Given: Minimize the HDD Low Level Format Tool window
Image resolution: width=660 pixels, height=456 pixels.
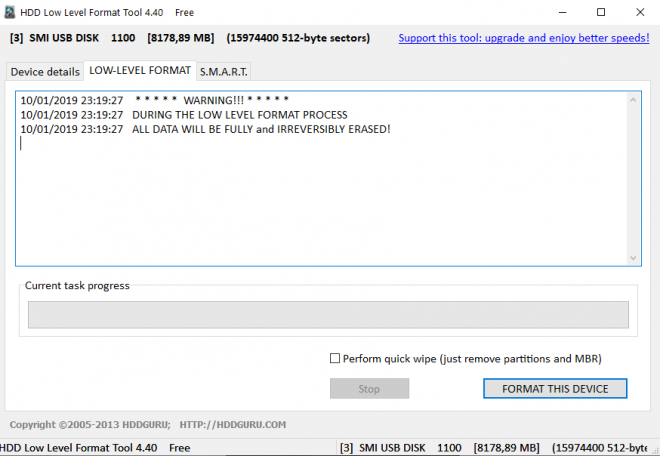Looking at the screenshot, I should point(562,12).
